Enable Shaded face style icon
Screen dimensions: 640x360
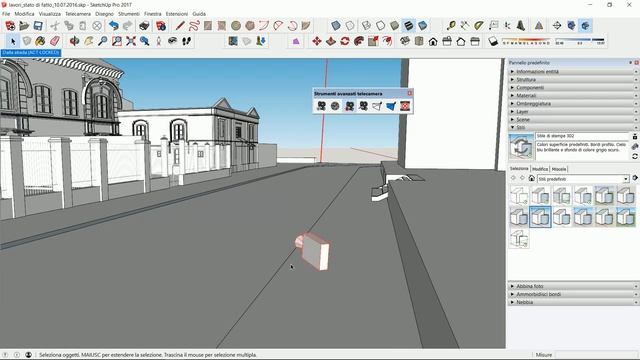point(394,26)
